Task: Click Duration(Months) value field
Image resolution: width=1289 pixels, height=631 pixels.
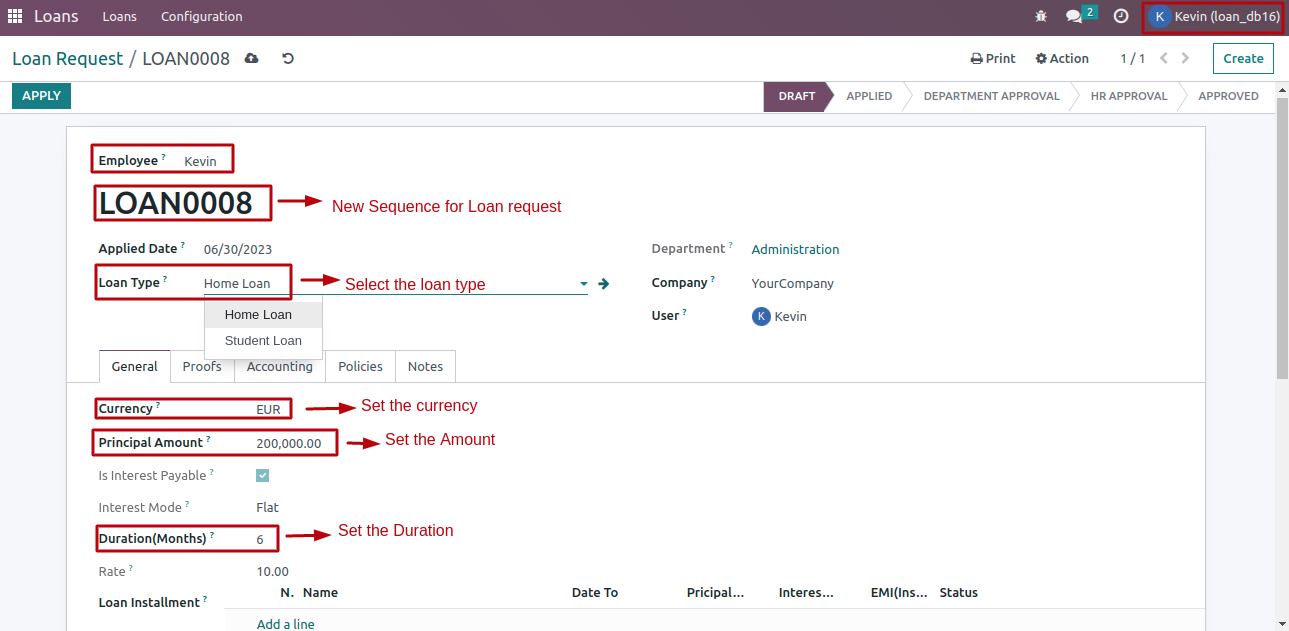Action: coord(260,540)
